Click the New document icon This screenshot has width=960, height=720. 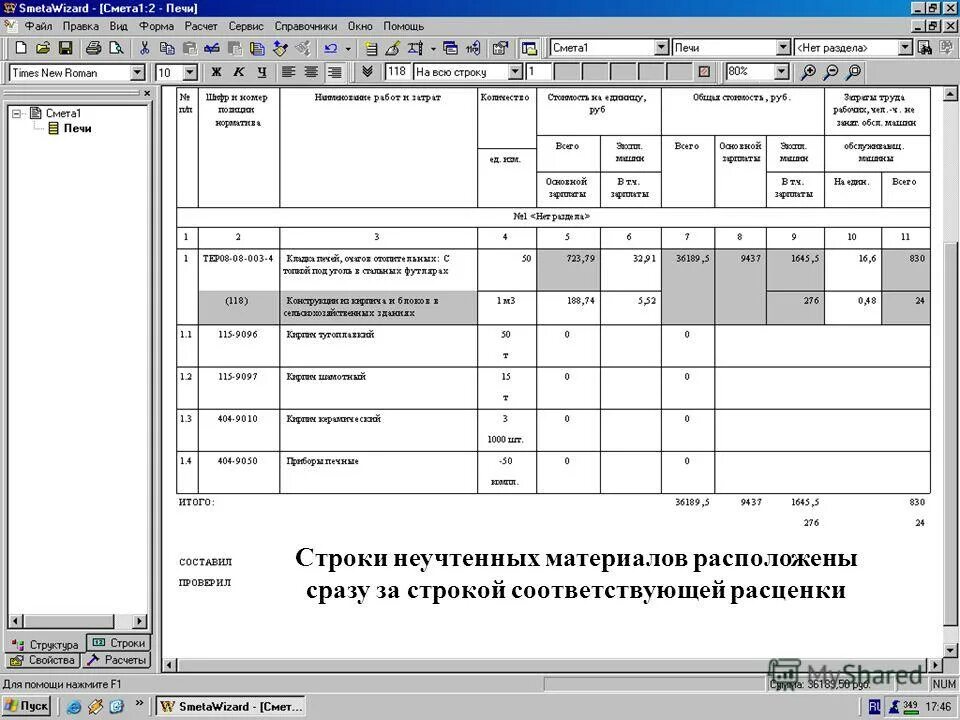20,48
